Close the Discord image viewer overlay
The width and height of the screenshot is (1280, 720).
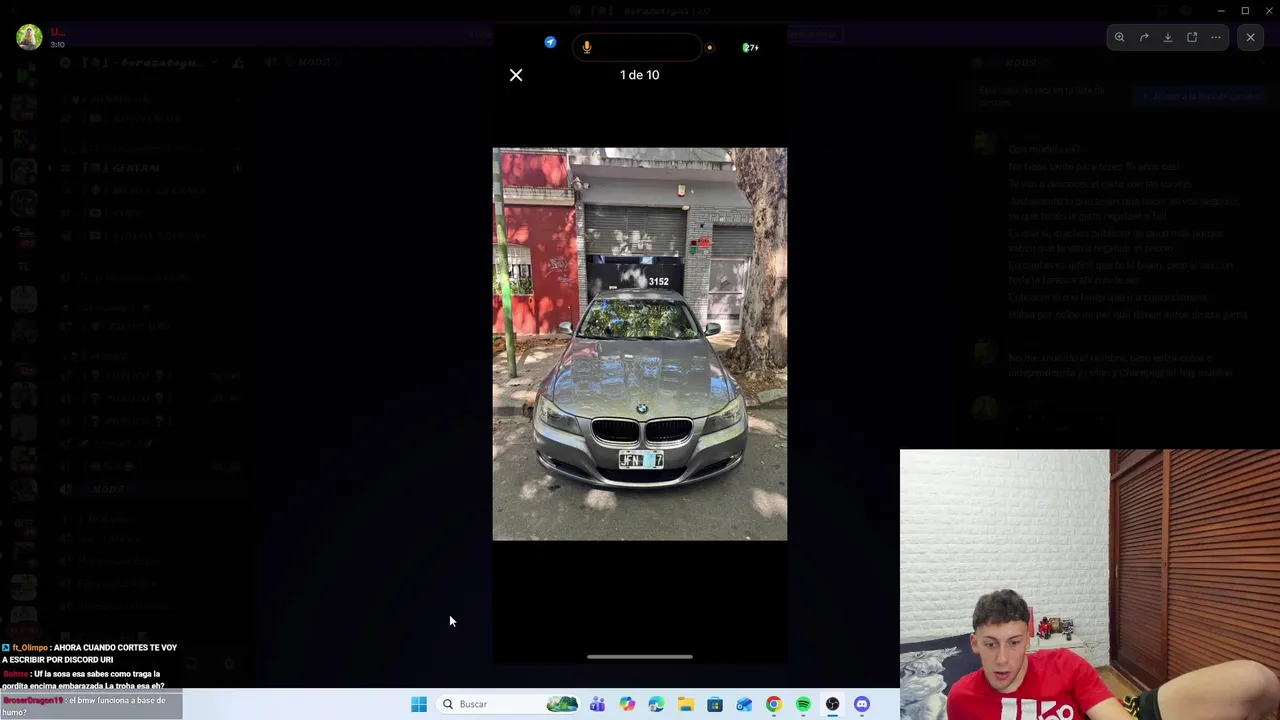pyautogui.click(x=1250, y=37)
